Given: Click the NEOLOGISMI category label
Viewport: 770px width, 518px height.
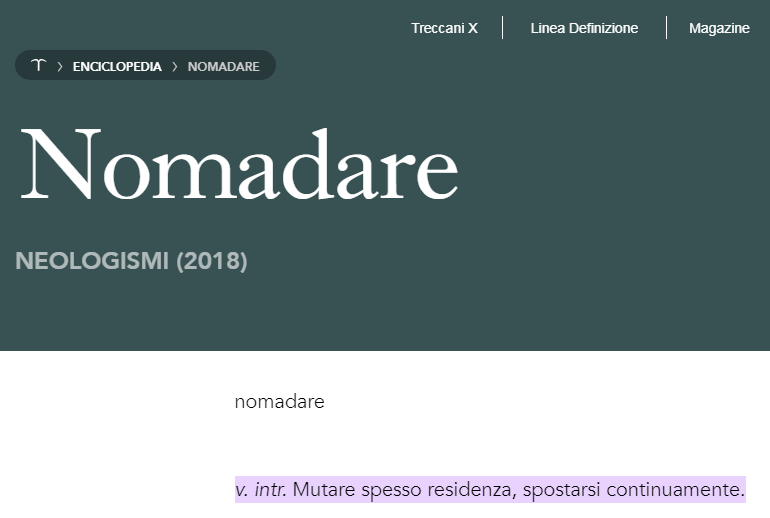Looking at the screenshot, I should click(x=92, y=260).
